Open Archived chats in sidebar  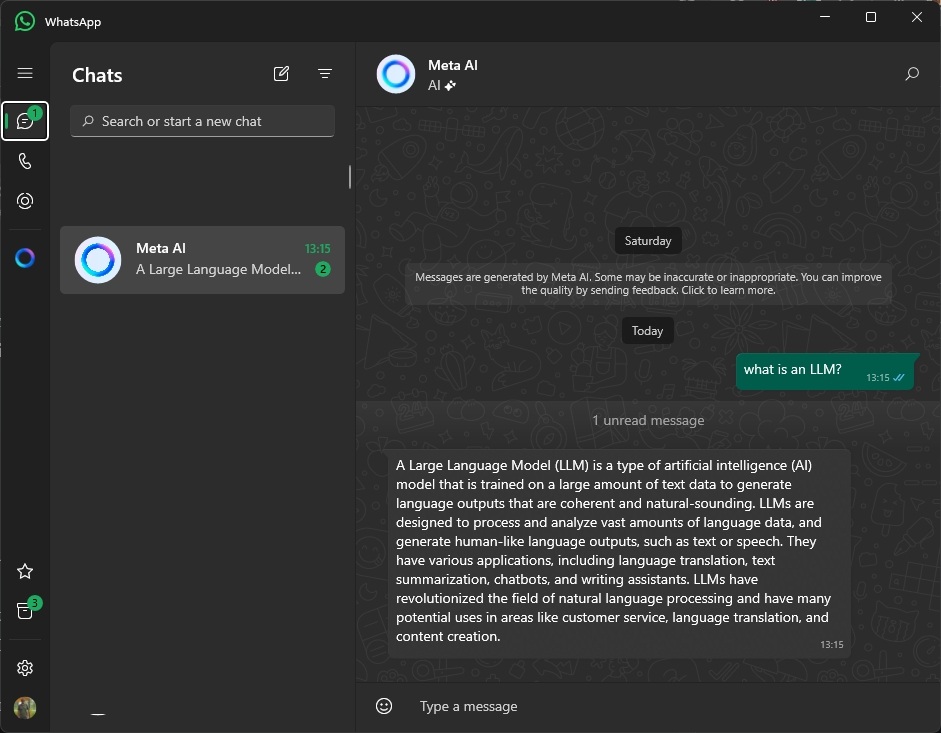25,611
